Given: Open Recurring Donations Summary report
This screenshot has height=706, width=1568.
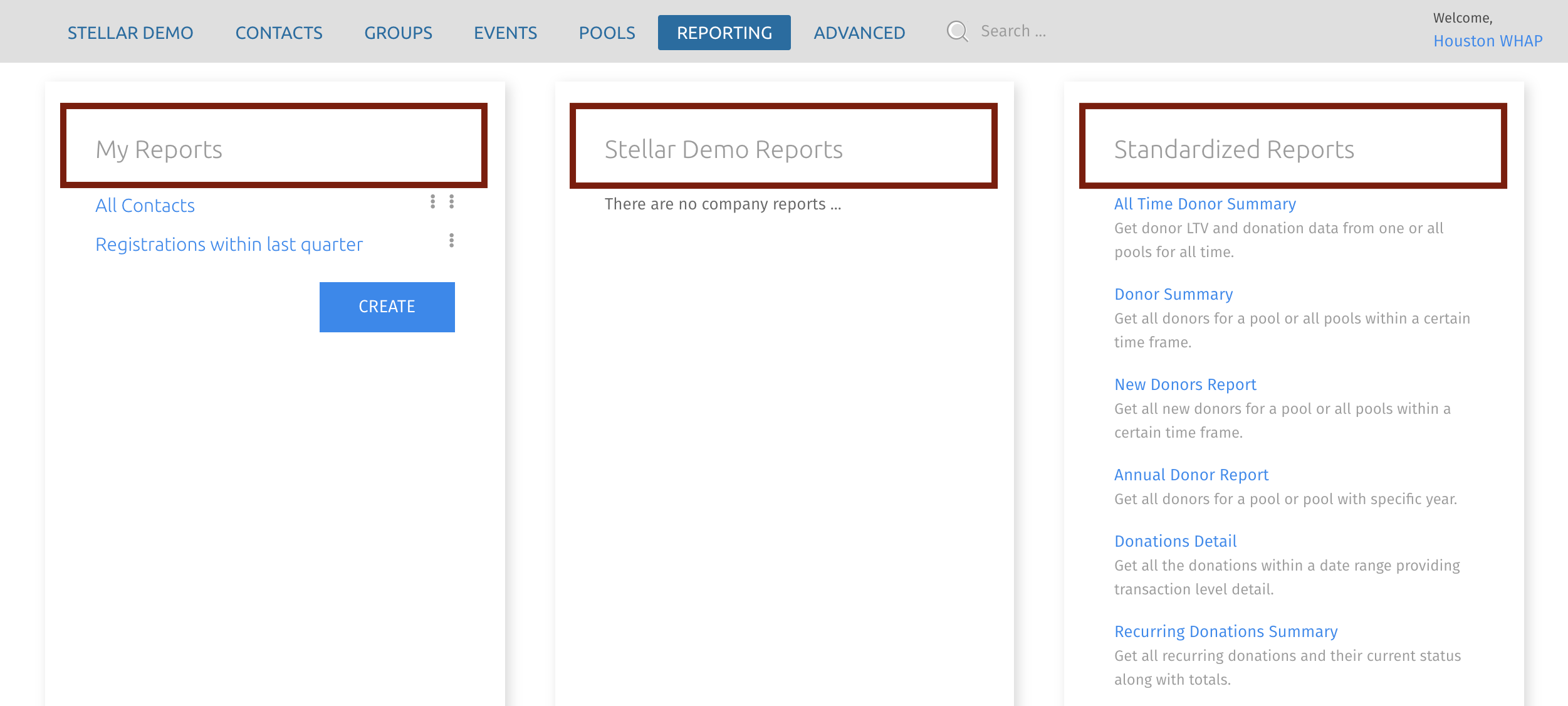Looking at the screenshot, I should point(1225,632).
